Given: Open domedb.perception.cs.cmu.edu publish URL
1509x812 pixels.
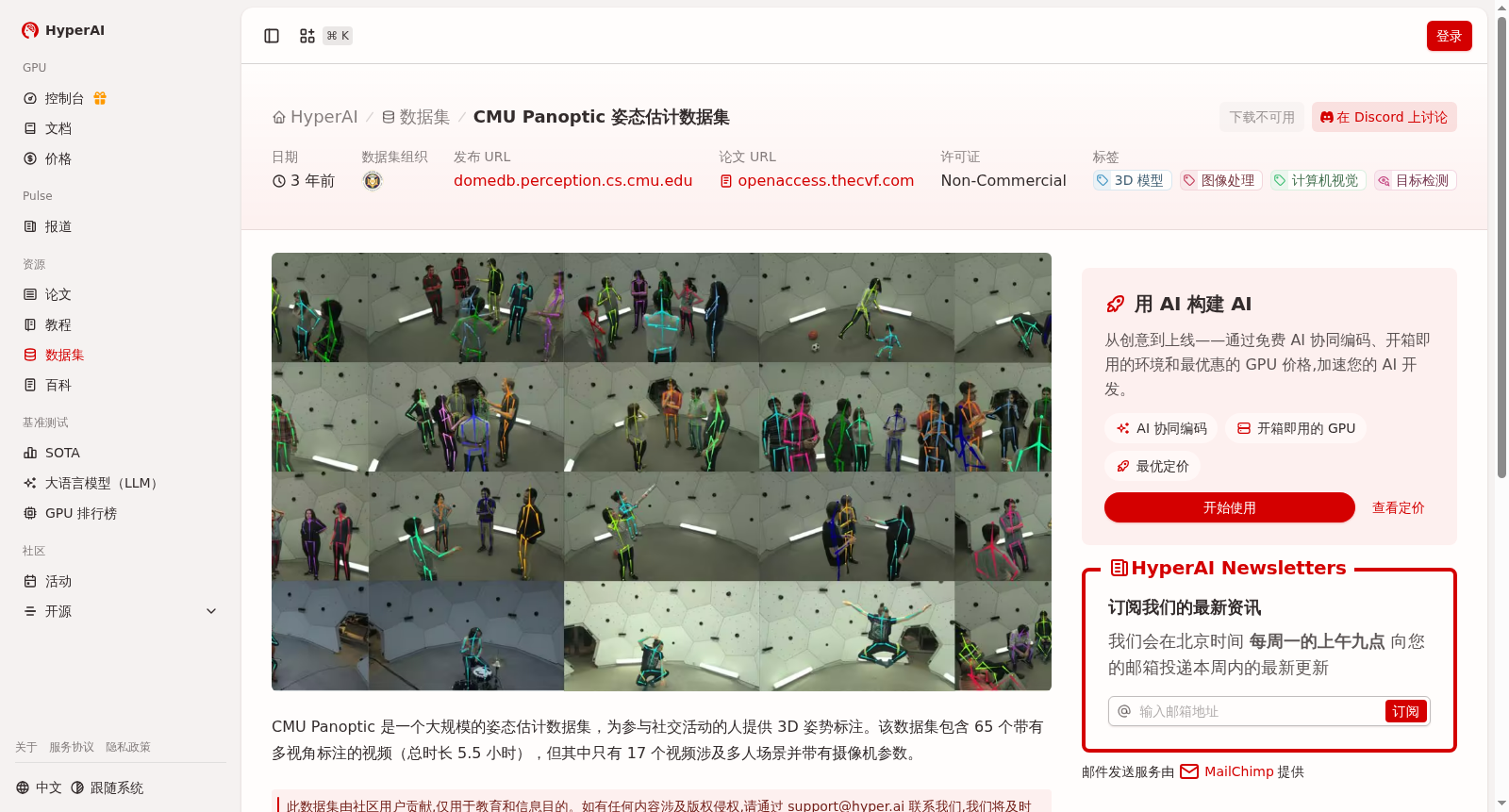Looking at the screenshot, I should [x=573, y=180].
